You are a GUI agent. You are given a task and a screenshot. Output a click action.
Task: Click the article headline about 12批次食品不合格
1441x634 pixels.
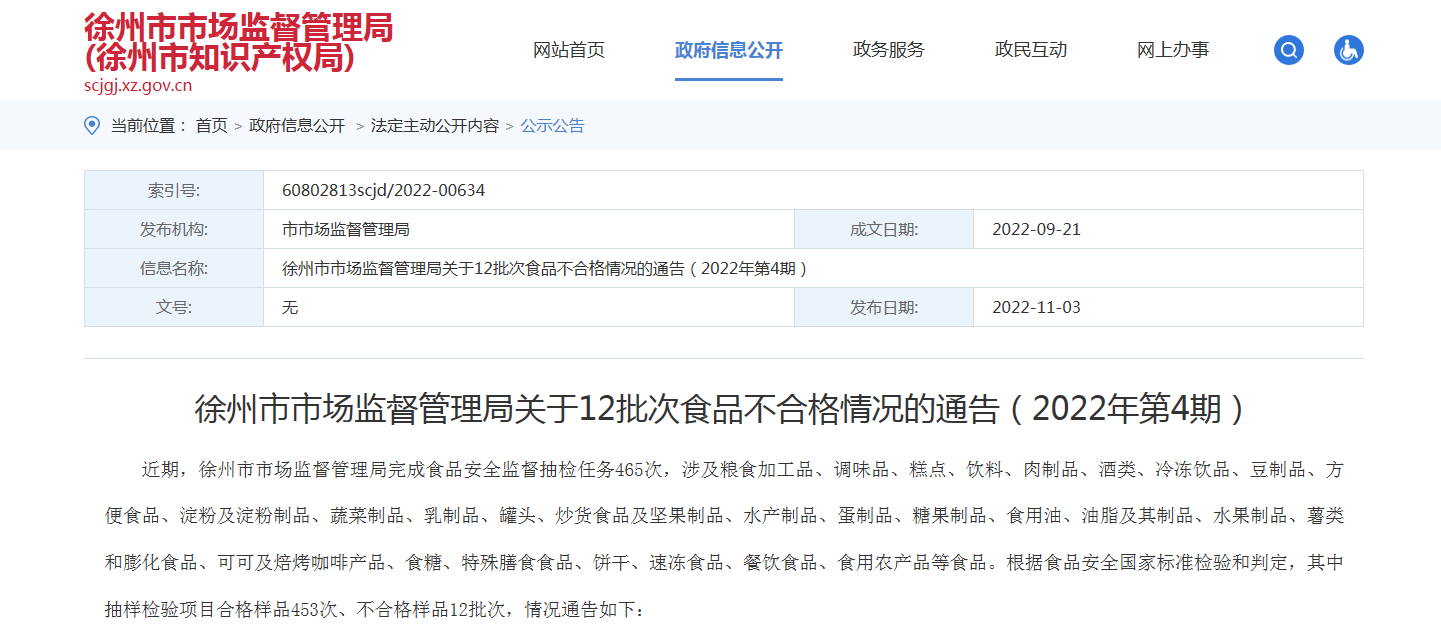click(723, 409)
